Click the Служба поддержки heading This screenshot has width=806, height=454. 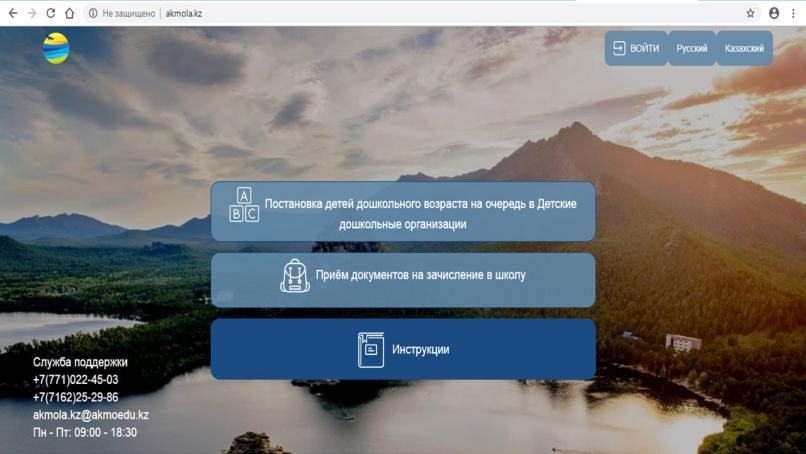click(80, 362)
